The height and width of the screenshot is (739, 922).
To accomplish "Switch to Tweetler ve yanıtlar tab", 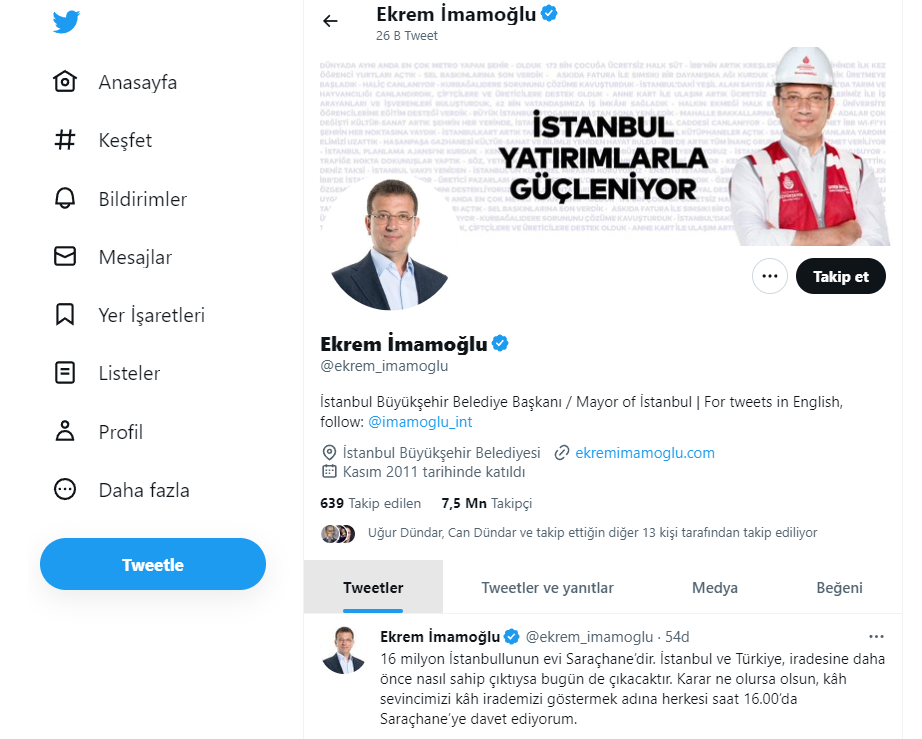I will 547,587.
